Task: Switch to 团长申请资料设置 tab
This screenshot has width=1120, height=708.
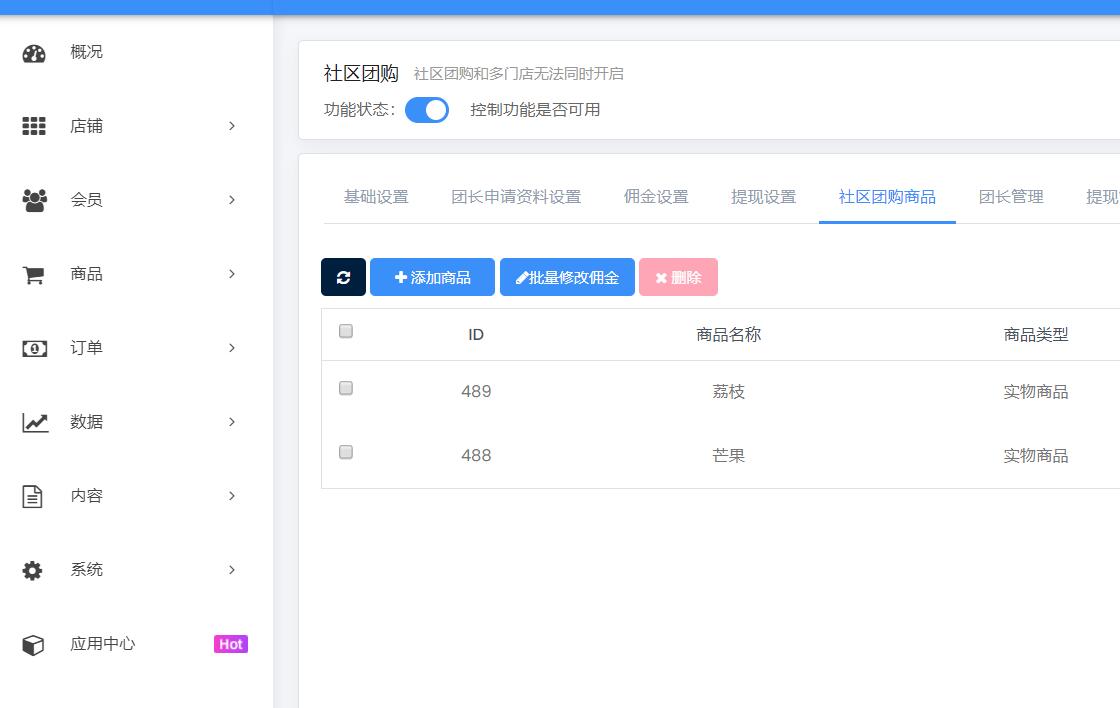Action: click(516, 197)
